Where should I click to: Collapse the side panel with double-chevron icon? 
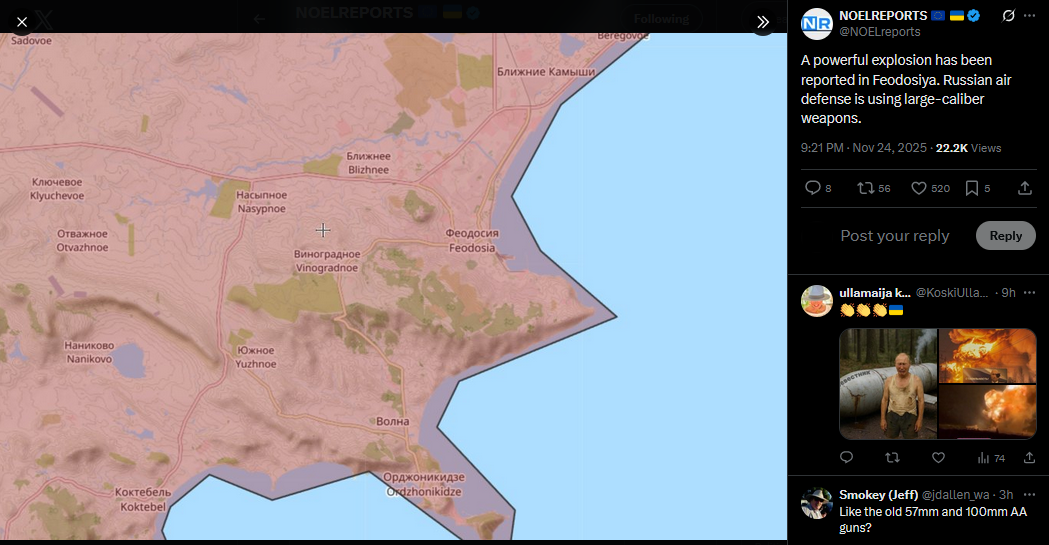(x=763, y=22)
